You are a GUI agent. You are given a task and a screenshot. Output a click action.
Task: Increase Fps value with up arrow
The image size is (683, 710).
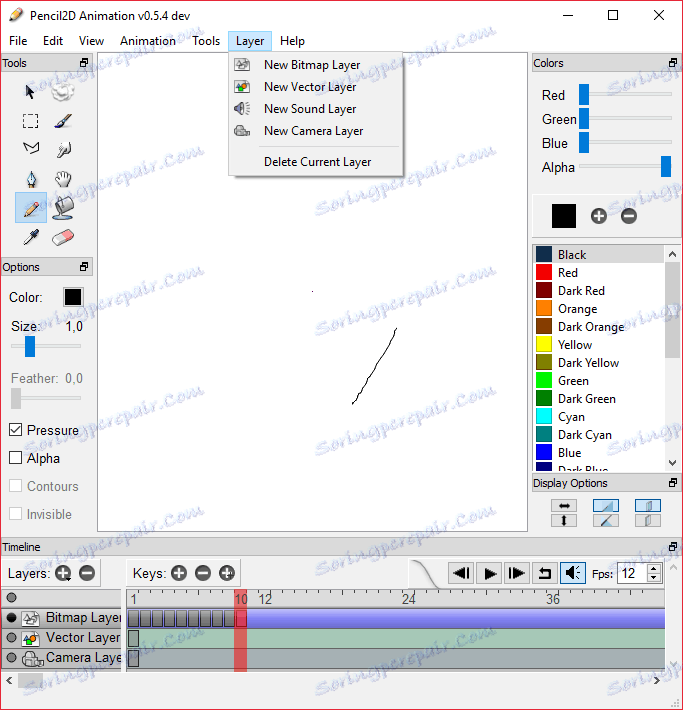653,569
